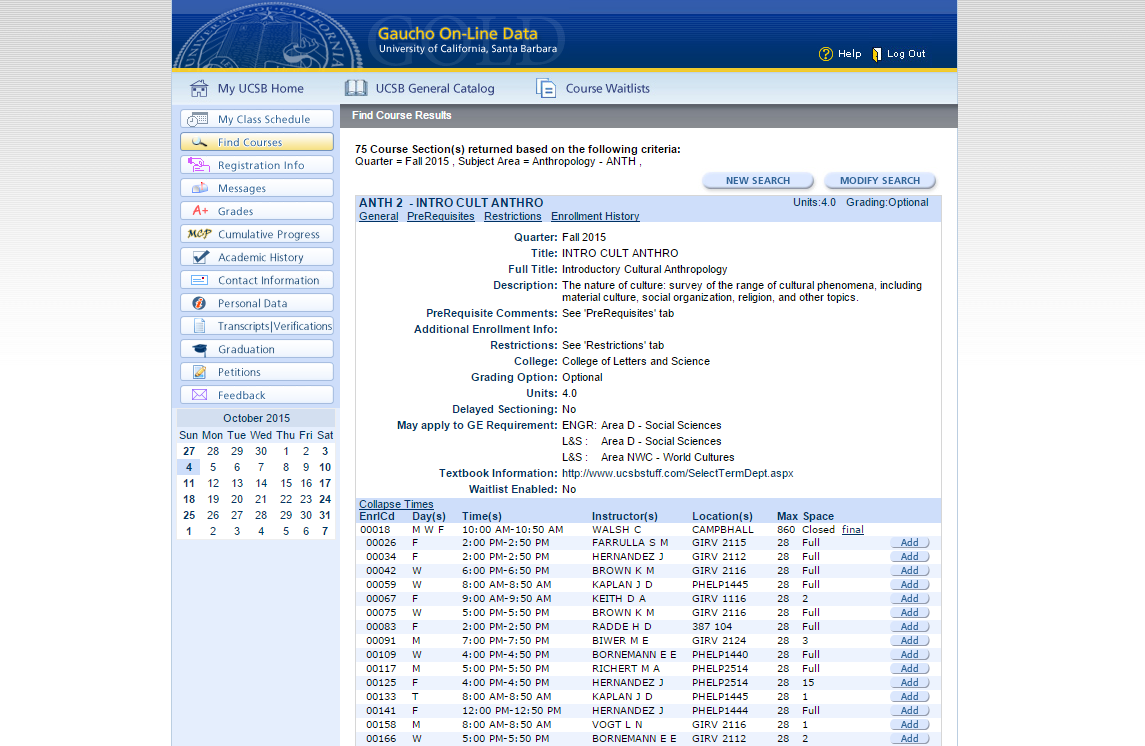
Task: Click the Personal Data icon
Action: click(x=199, y=303)
